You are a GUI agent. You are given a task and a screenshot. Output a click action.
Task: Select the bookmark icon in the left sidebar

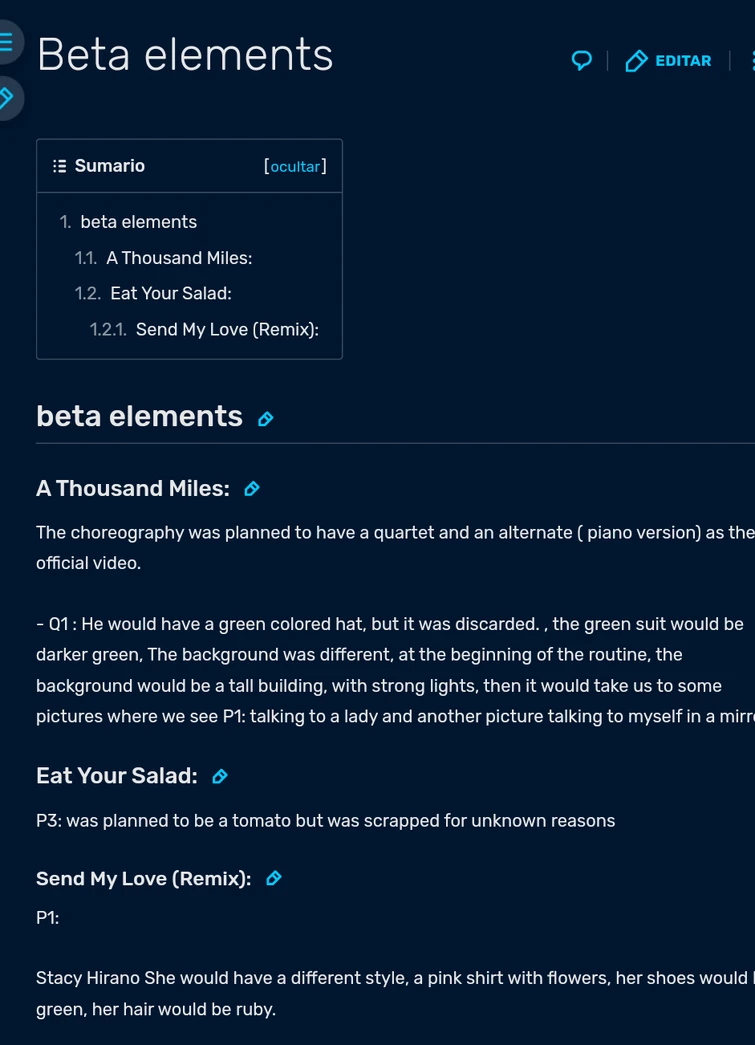tap(10, 99)
